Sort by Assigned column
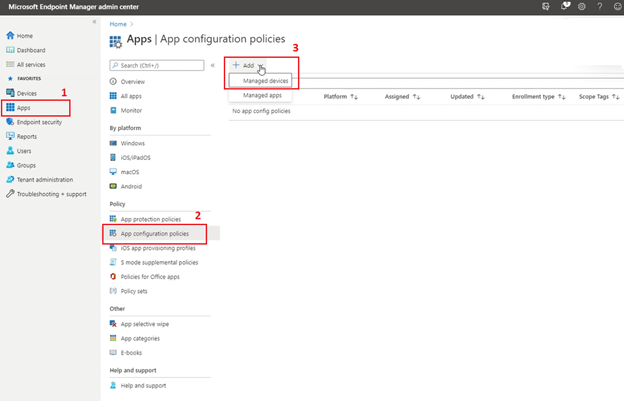 coord(402,97)
